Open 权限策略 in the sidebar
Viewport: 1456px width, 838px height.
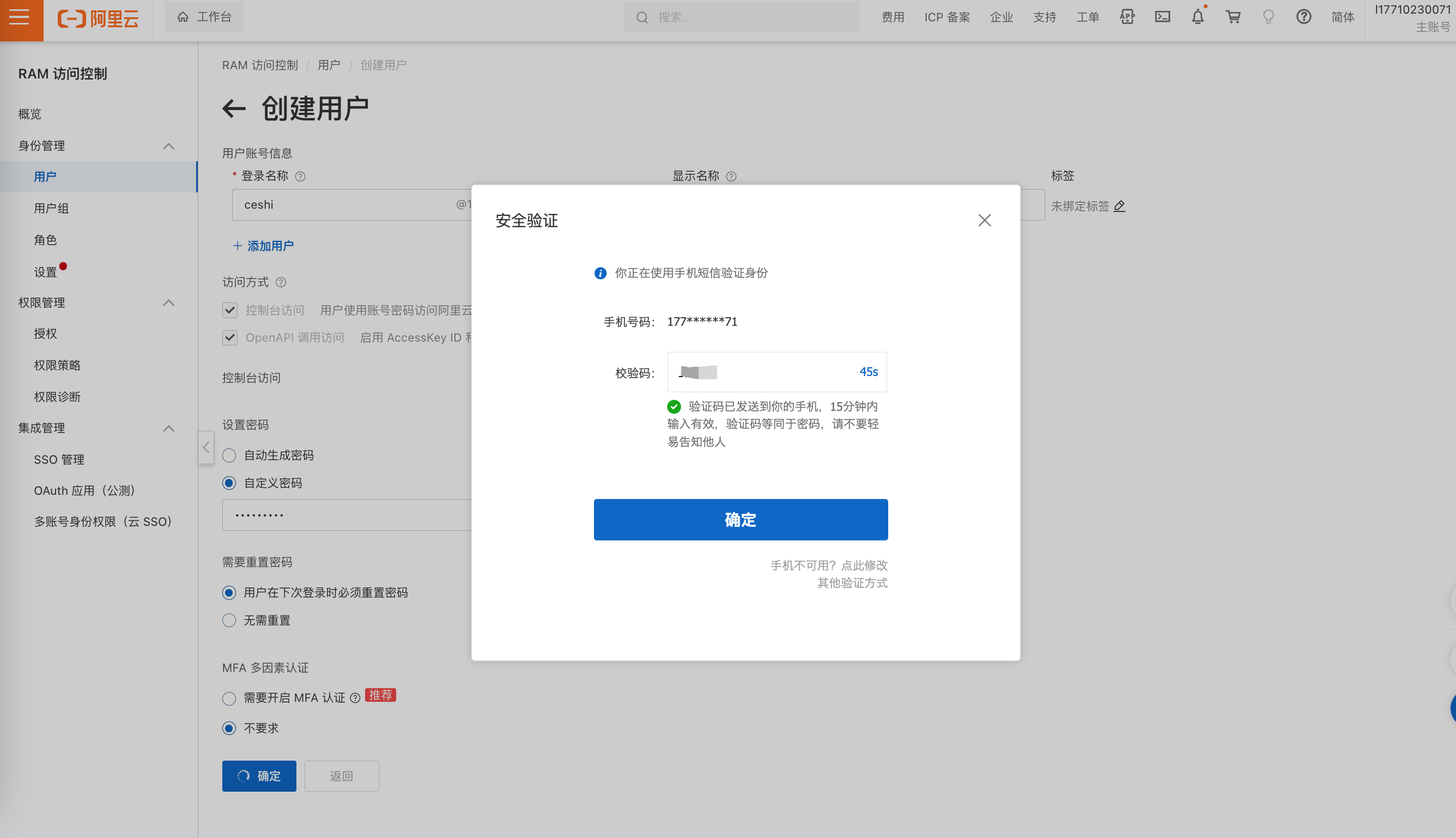tap(57, 365)
